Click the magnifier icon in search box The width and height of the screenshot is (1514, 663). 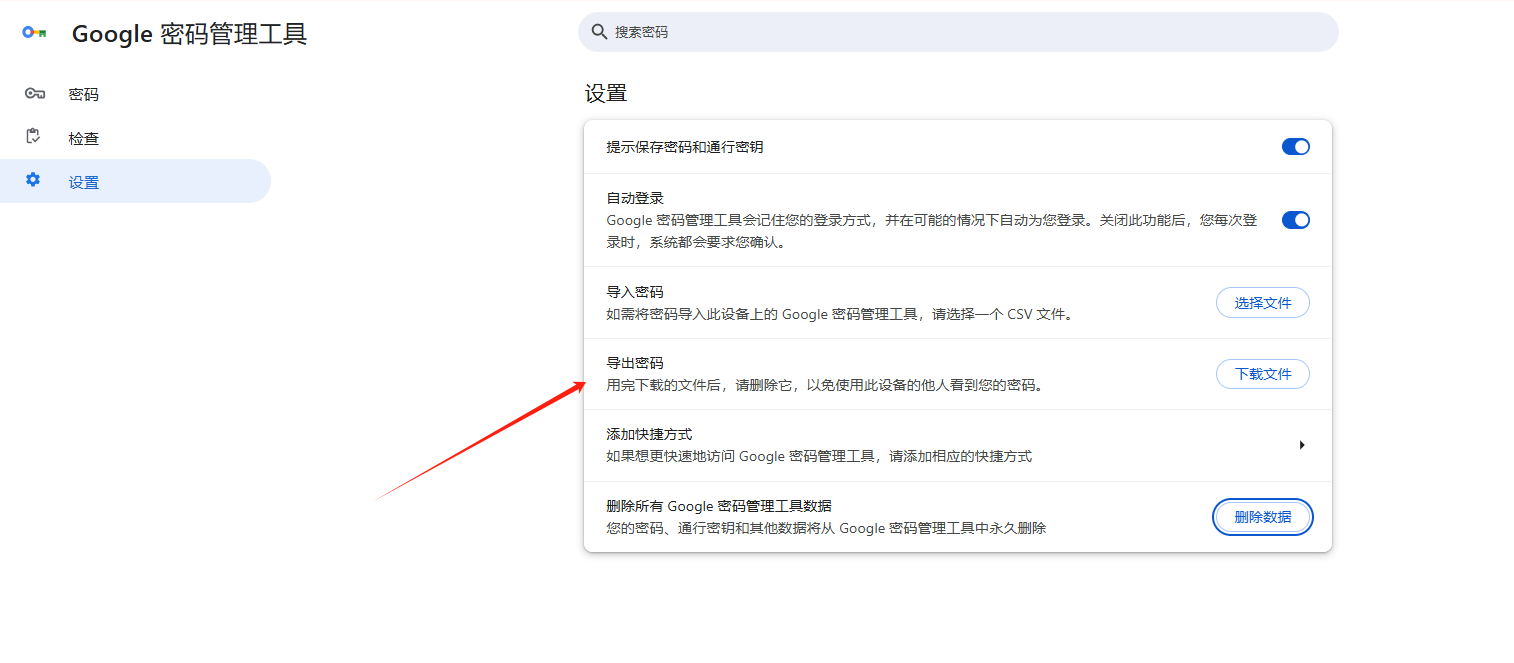[x=600, y=32]
